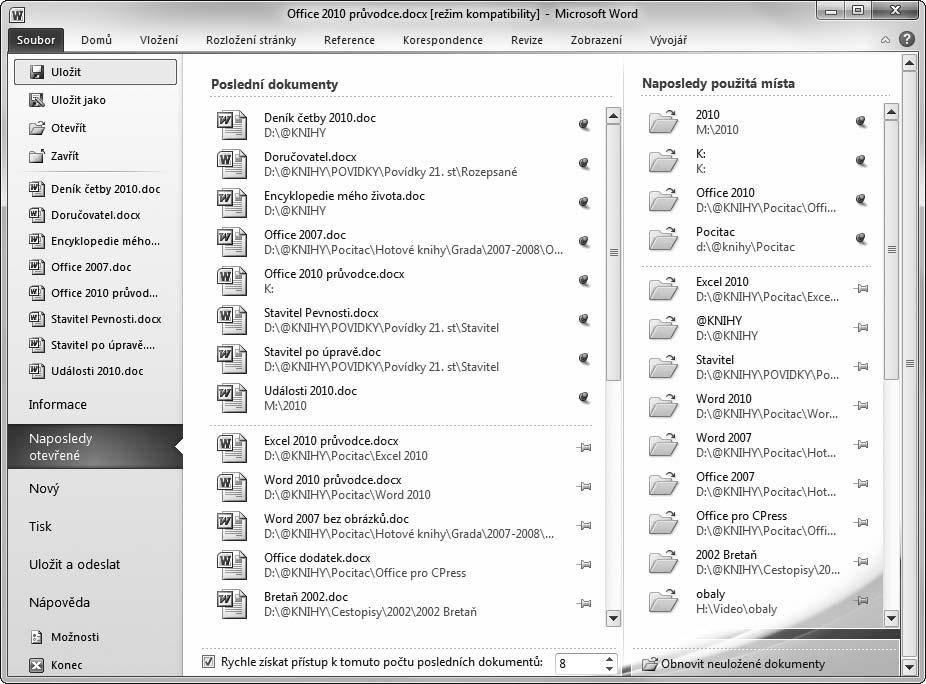Unpin Deník četby 2010.doc from the list

584,124
